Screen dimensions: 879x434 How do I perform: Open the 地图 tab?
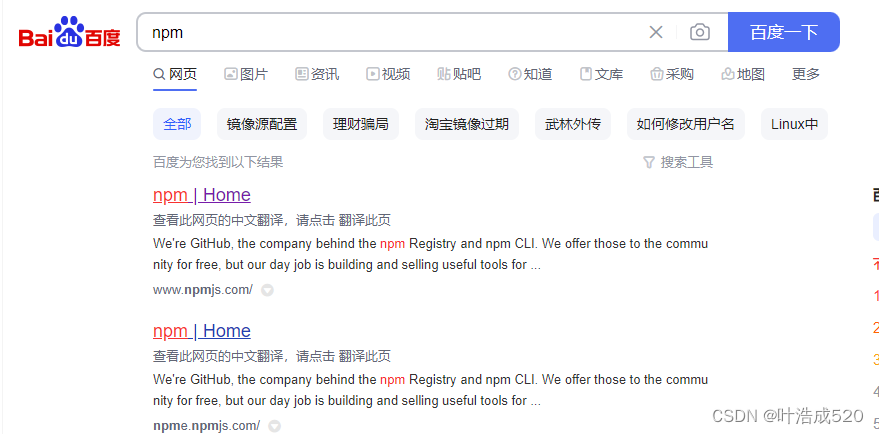(743, 73)
